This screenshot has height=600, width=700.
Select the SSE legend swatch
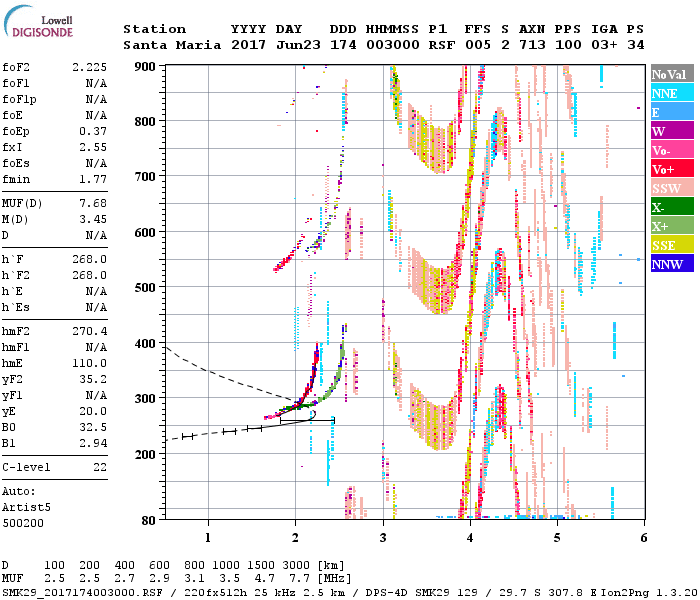pyautogui.click(x=672, y=245)
